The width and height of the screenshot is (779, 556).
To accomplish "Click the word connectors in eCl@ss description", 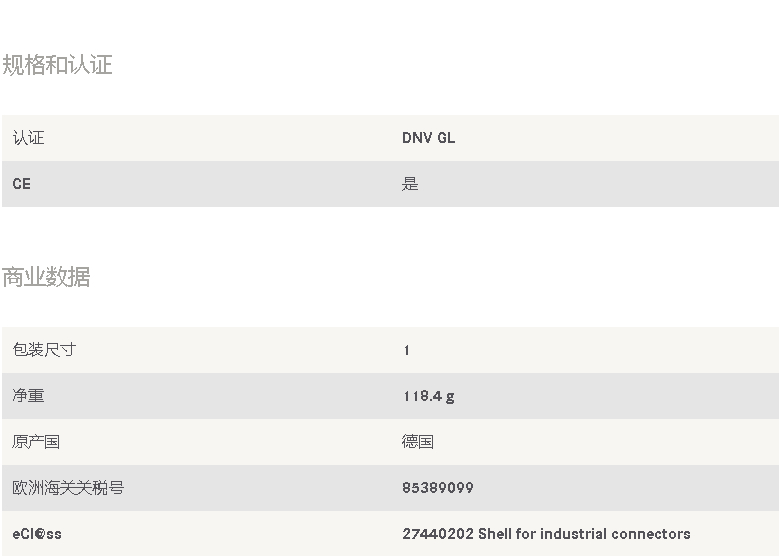I will tap(656, 534).
